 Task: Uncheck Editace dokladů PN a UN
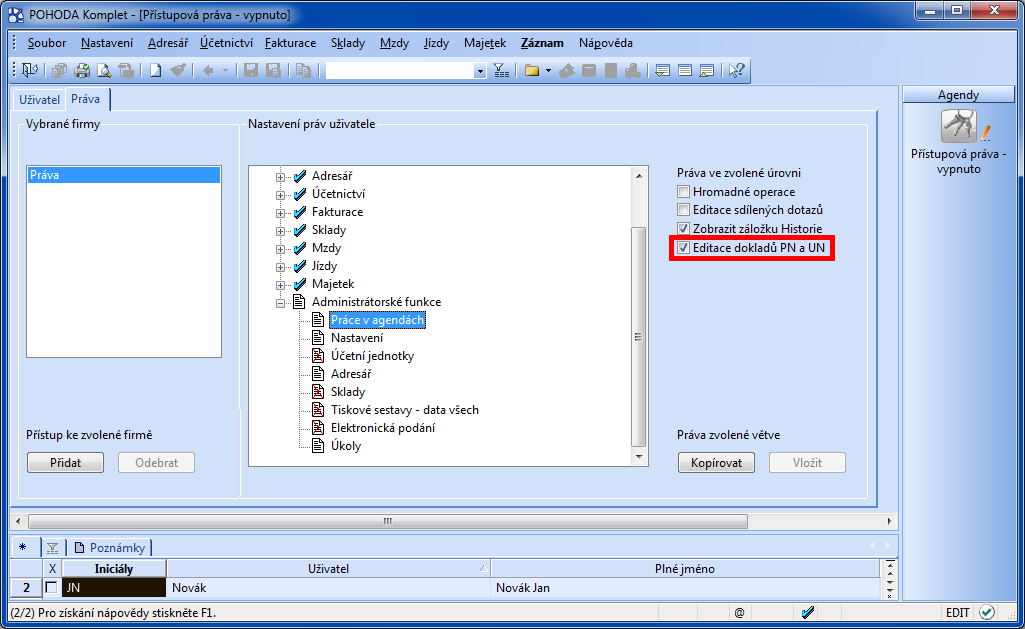[x=683, y=248]
